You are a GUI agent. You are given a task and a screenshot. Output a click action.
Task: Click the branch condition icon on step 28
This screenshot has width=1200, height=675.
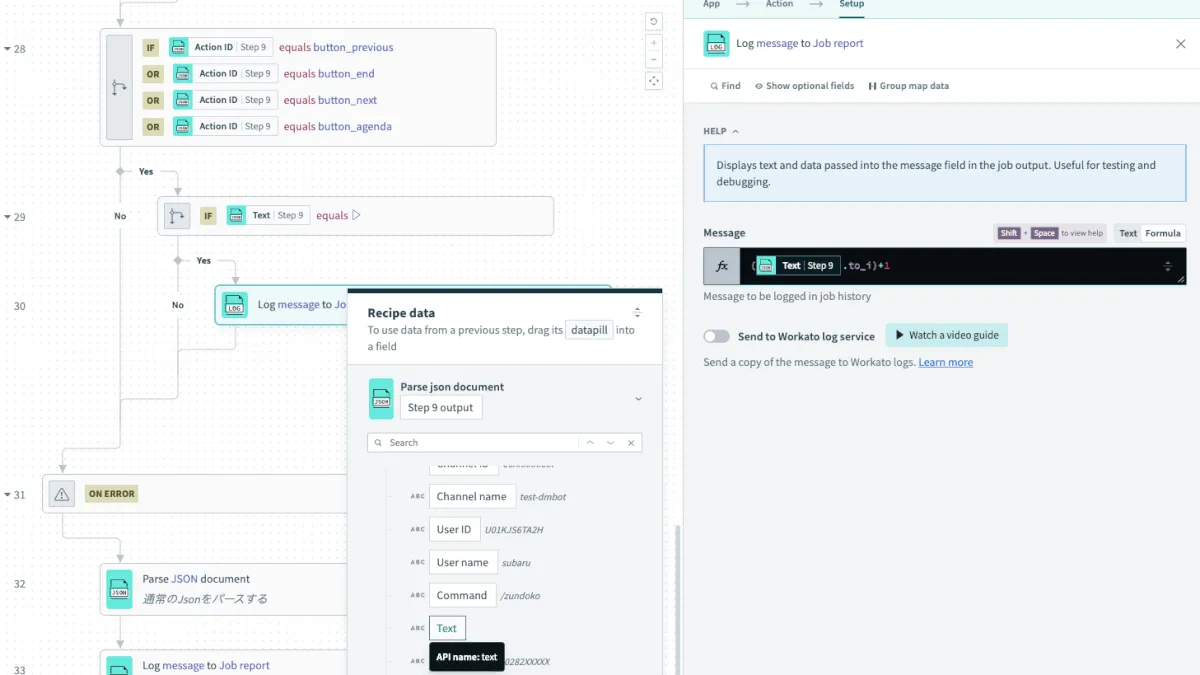pyautogui.click(x=119, y=87)
